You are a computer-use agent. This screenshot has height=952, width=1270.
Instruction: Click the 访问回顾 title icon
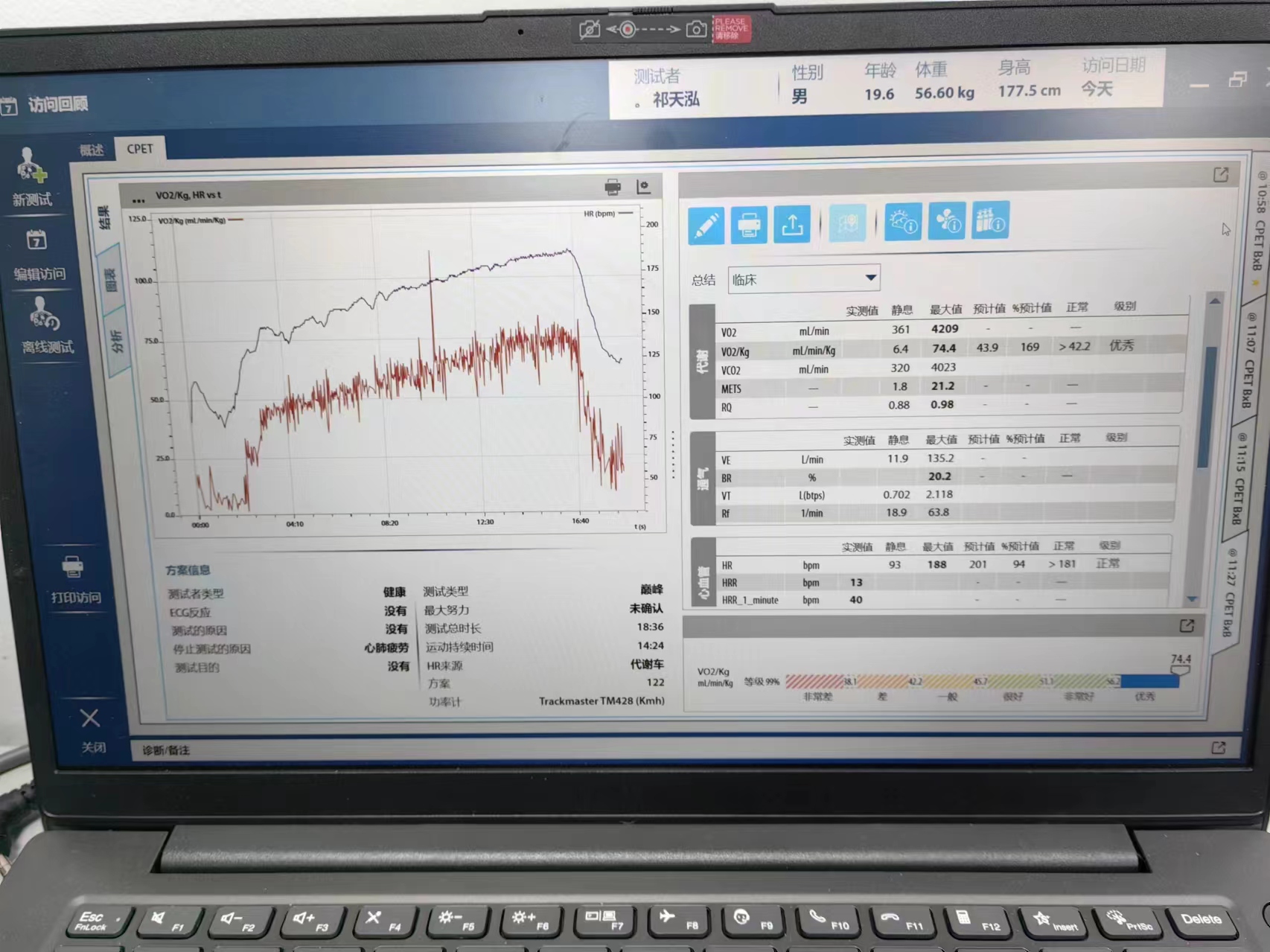[9, 106]
